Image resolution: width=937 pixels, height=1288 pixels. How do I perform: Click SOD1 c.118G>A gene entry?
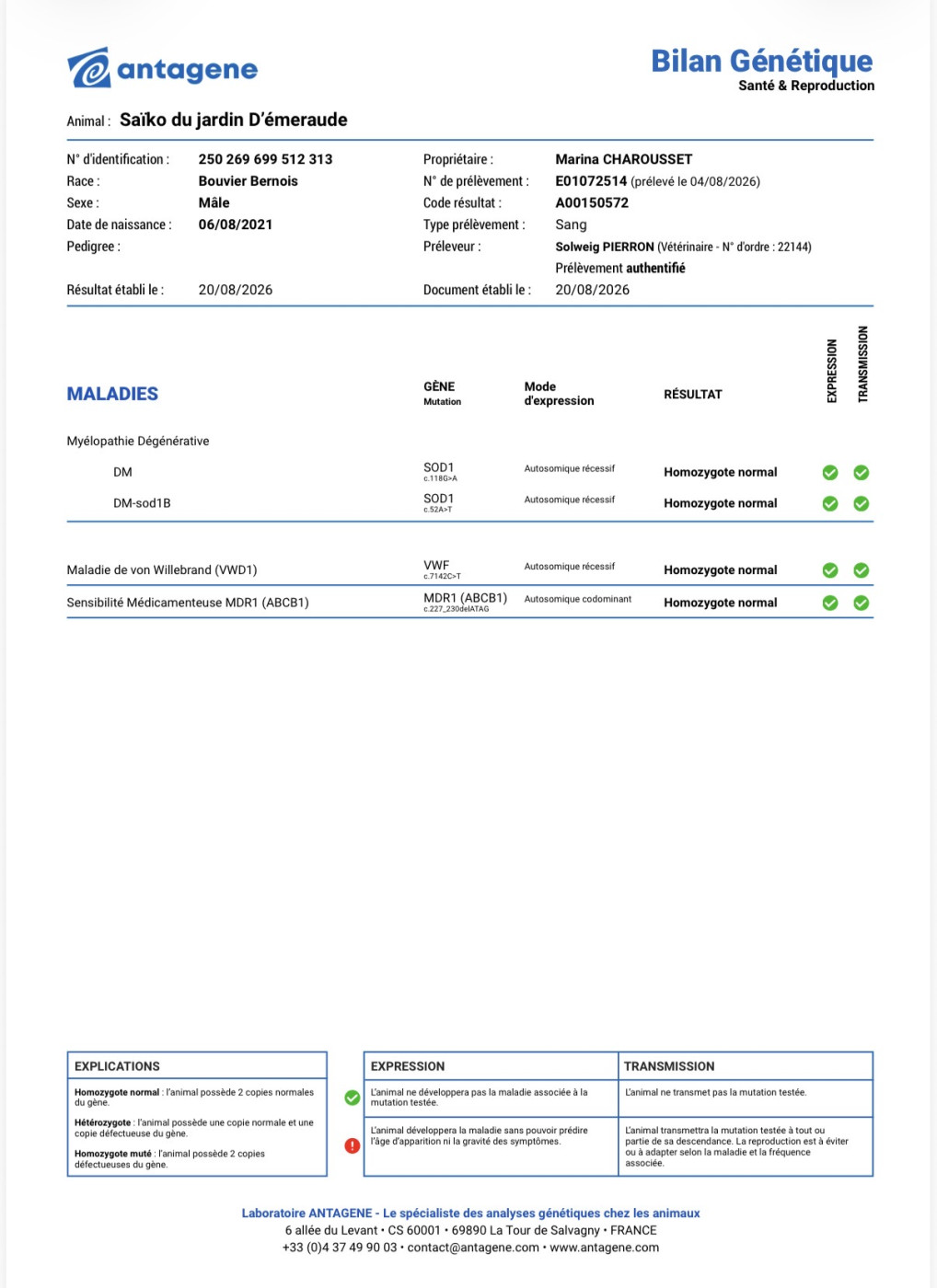click(440, 472)
